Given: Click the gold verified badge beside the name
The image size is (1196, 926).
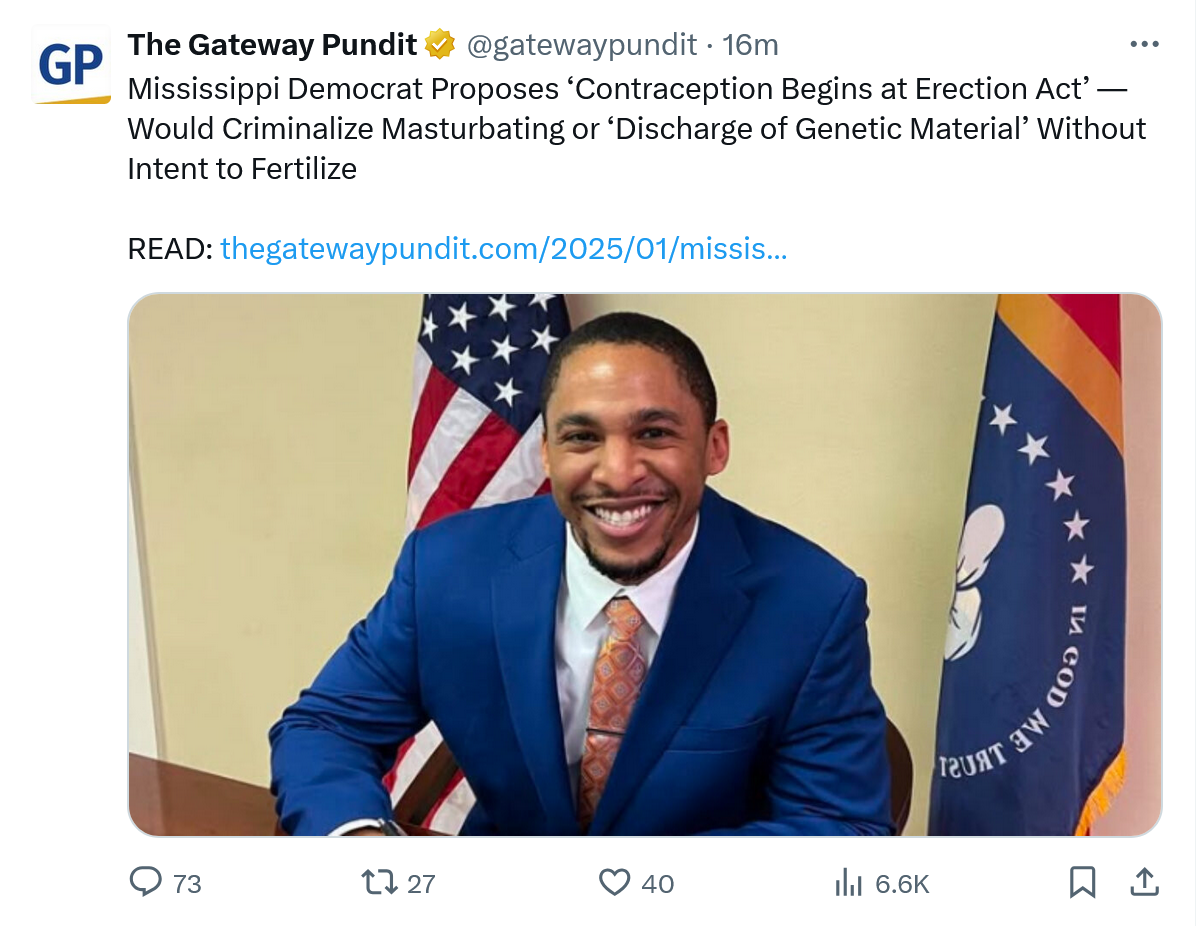Looking at the screenshot, I should click(x=440, y=45).
